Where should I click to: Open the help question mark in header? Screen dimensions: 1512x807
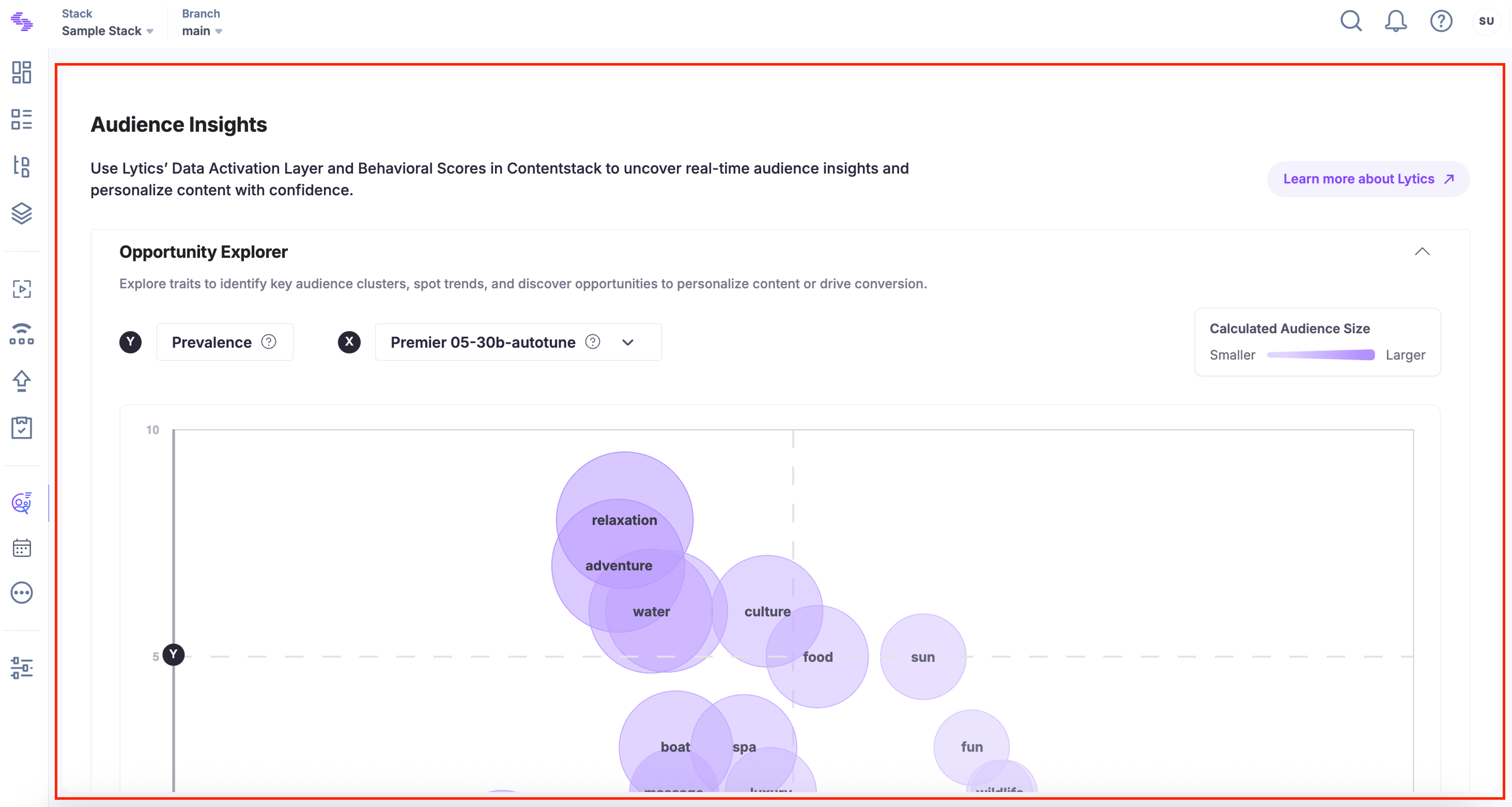point(1441,21)
